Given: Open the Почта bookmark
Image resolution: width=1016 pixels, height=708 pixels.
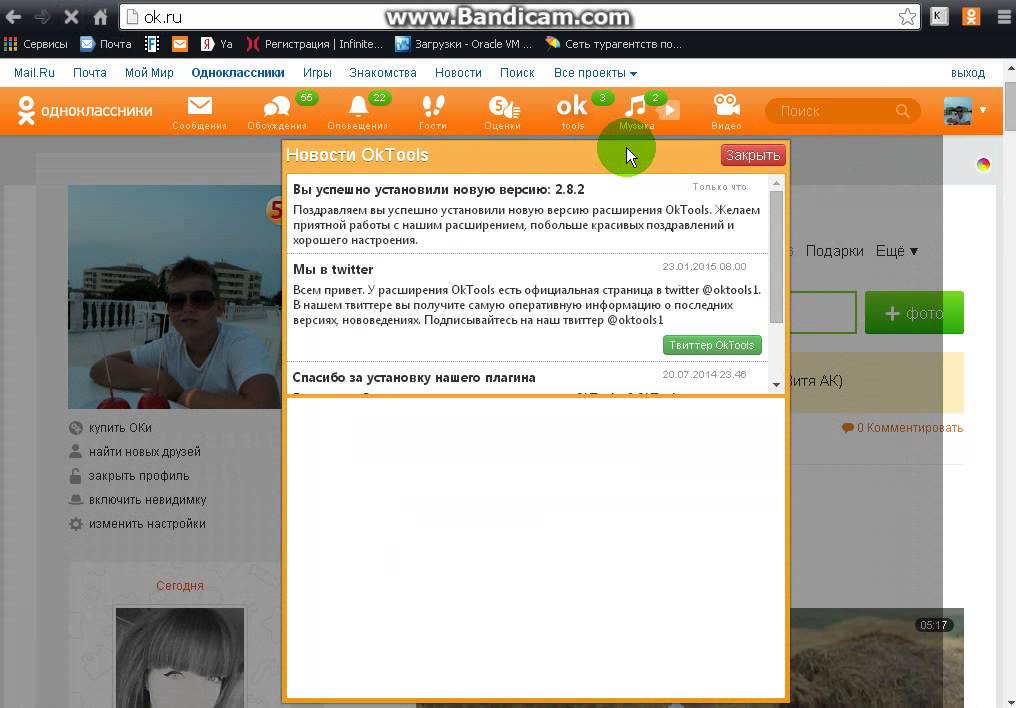Looking at the screenshot, I should click(x=106, y=44).
